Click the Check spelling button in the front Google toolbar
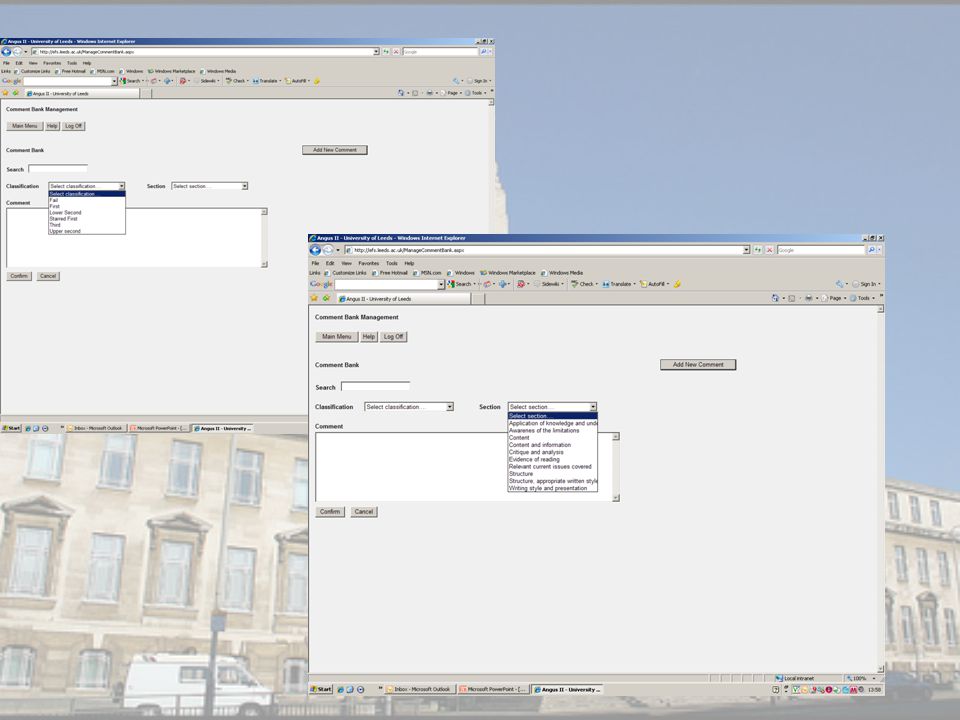Viewport: 960px width, 720px height. coord(582,284)
